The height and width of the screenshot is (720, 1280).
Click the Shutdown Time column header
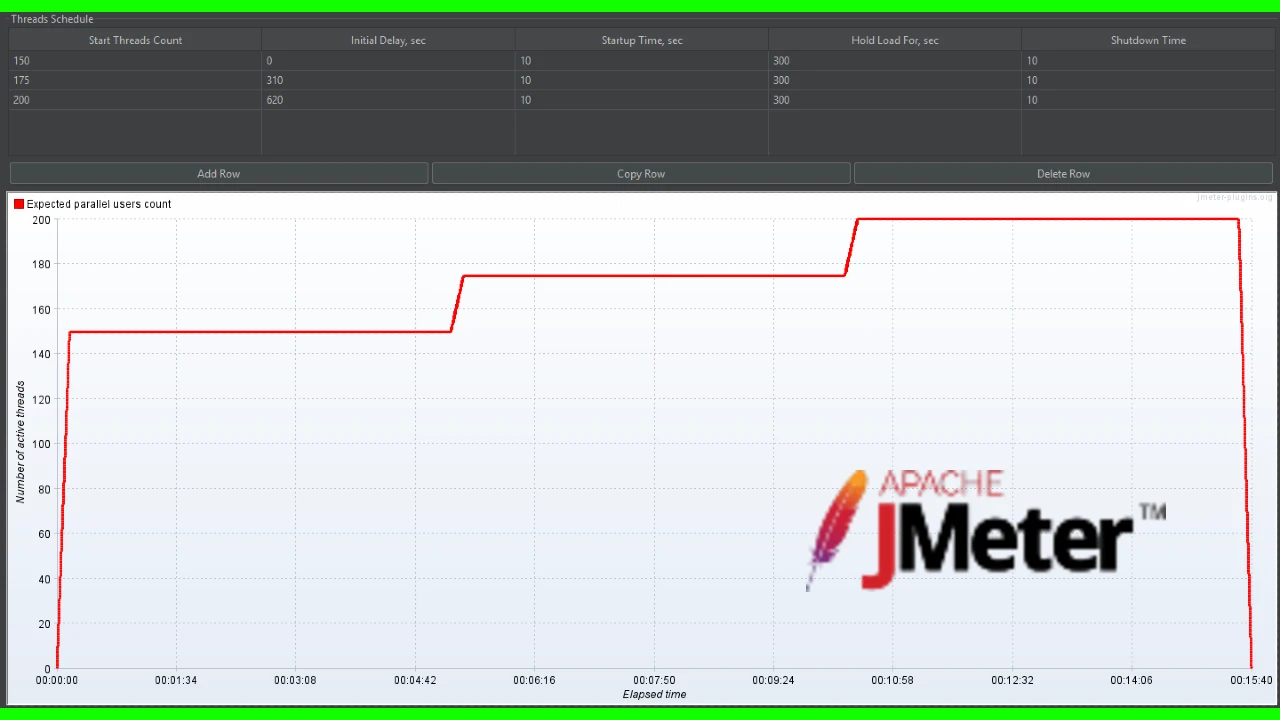pyautogui.click(x=1148, y=40)
